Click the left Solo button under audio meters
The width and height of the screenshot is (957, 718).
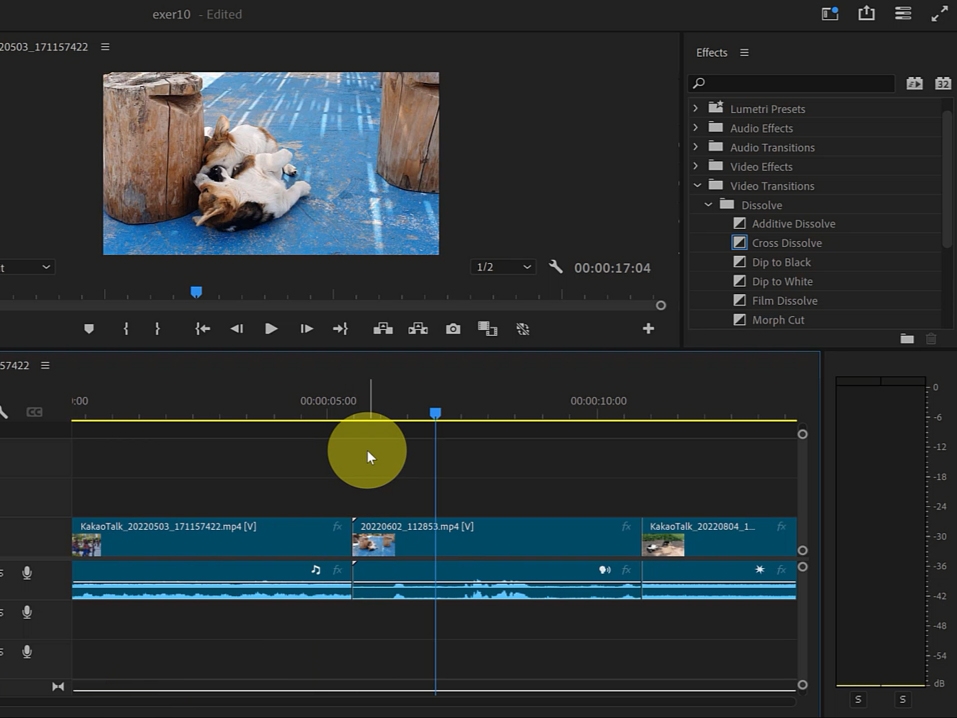click(x=858, y=700)
